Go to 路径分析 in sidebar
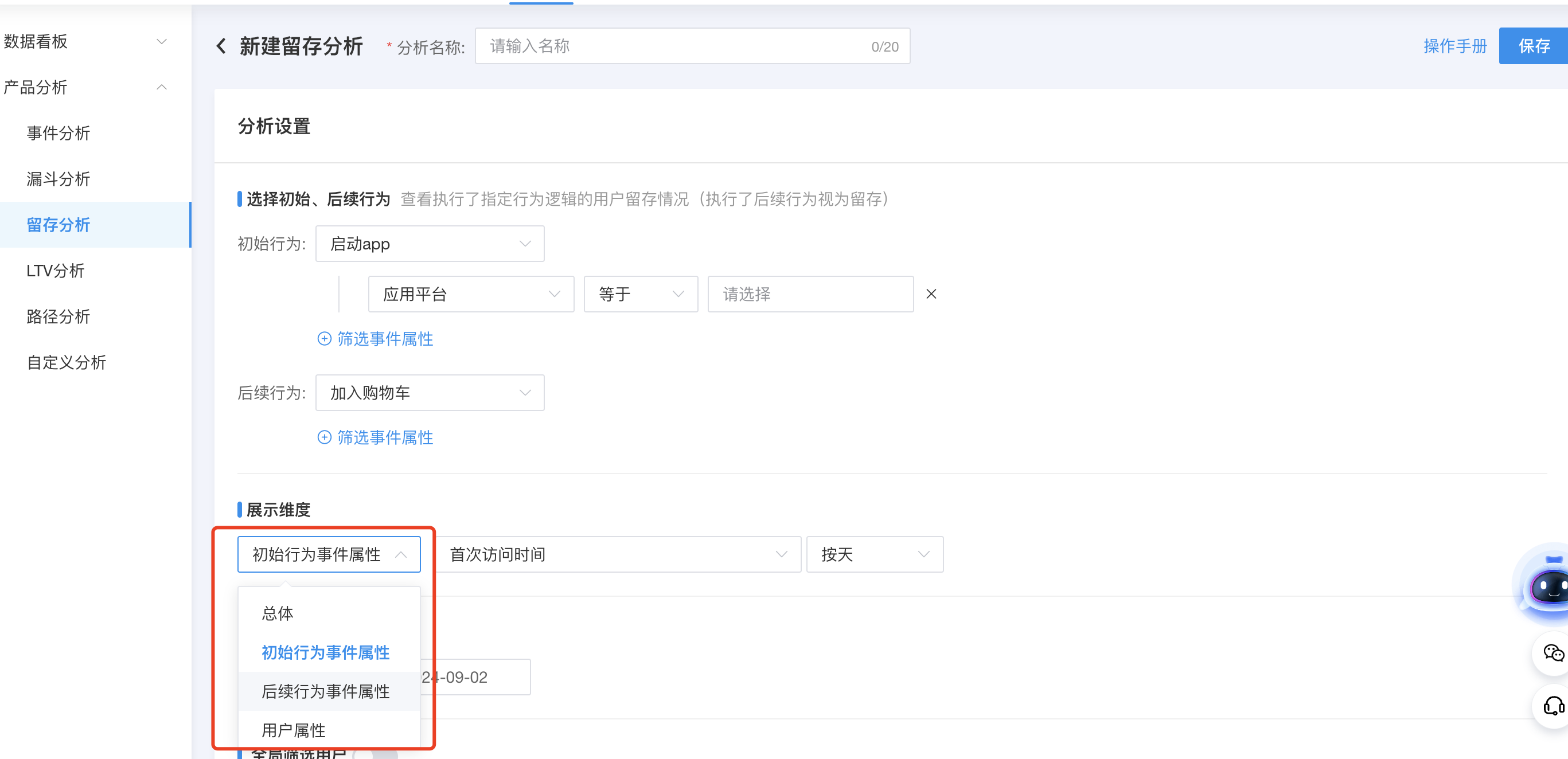 pyautogui.click(x=58, y=316)
